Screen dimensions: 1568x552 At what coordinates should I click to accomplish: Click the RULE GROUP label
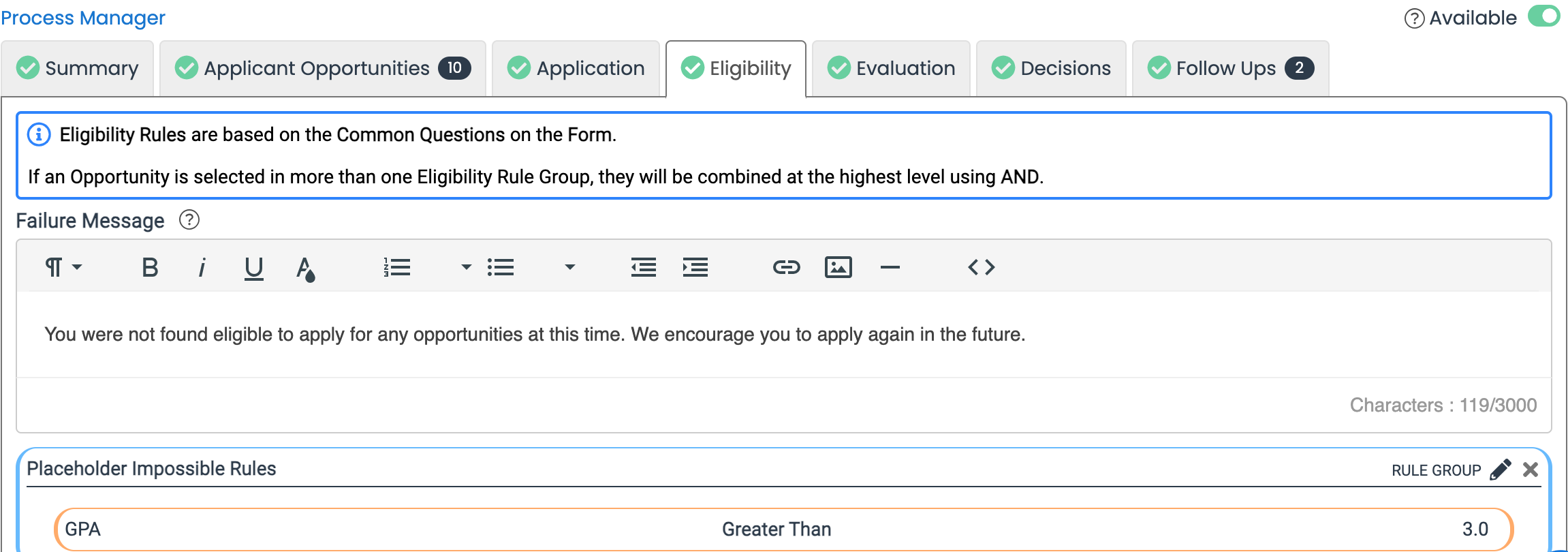[1436, 470]
